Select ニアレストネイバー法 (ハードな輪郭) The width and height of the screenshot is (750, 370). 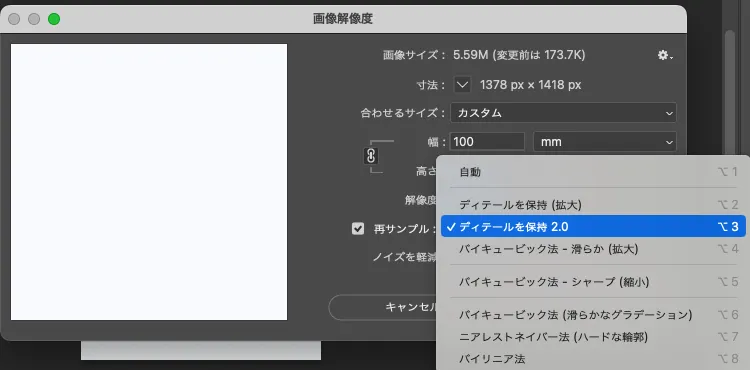pyautogui.click(x=593, y=337)
